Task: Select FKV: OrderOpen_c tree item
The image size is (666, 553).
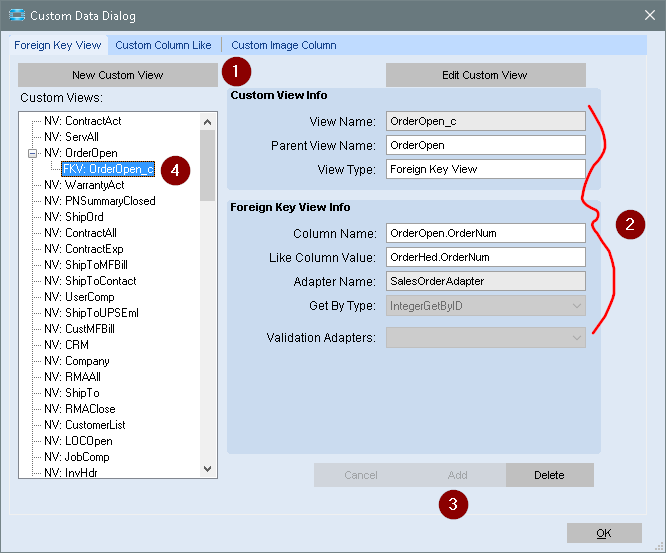Action: click(108, 169)
